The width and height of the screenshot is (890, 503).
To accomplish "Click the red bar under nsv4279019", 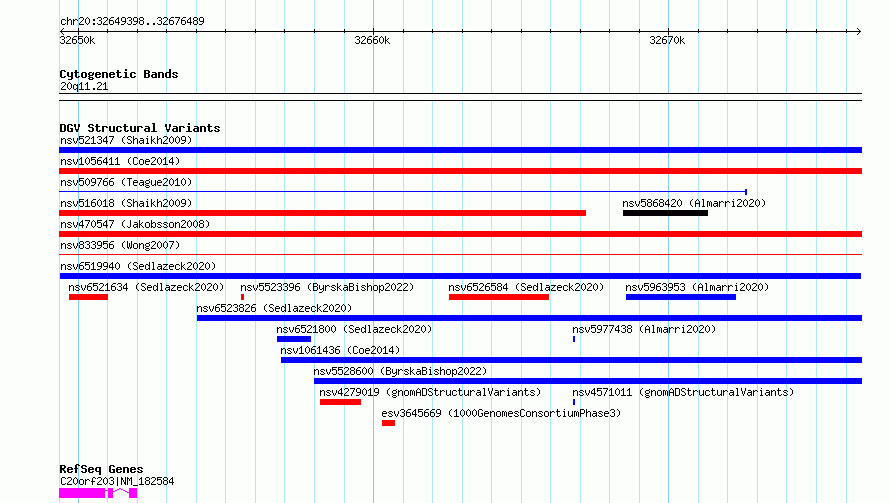I will coord(340,402).
